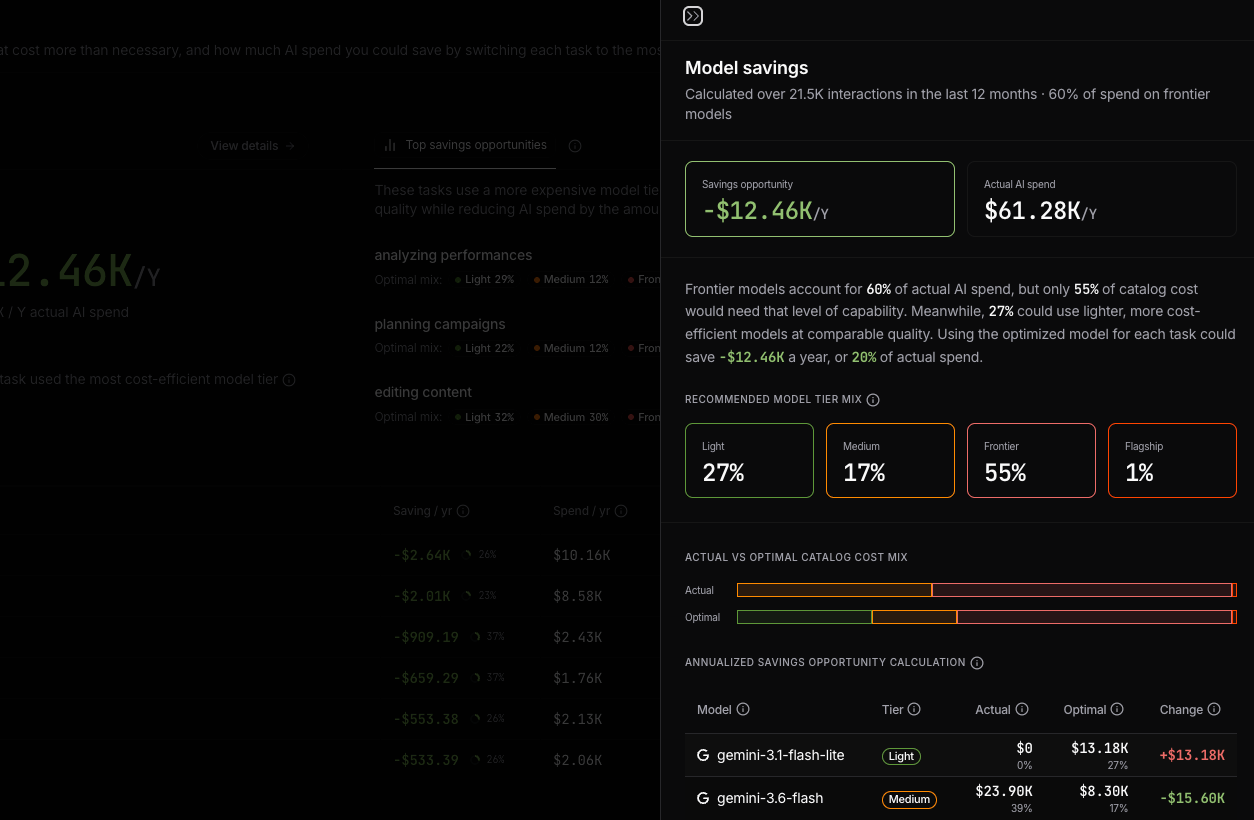Select the gemini-3.6-flash model name
This screenshot has height=820, width=1254.
coord(770,798)
